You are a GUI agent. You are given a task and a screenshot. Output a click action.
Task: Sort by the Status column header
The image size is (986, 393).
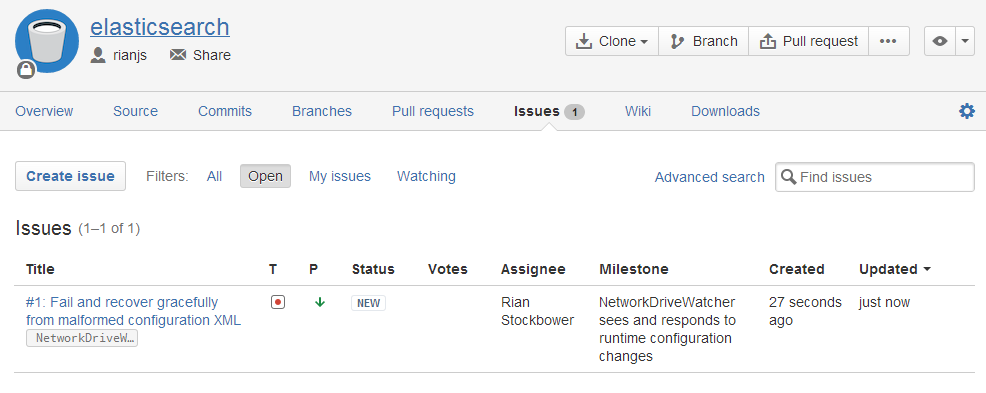[373, 269]
